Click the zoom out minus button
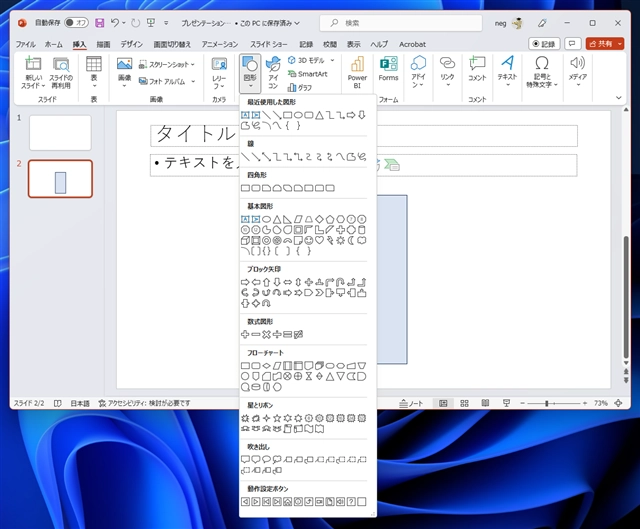This screenshot has width=640, height=529. tap(522, 403)
